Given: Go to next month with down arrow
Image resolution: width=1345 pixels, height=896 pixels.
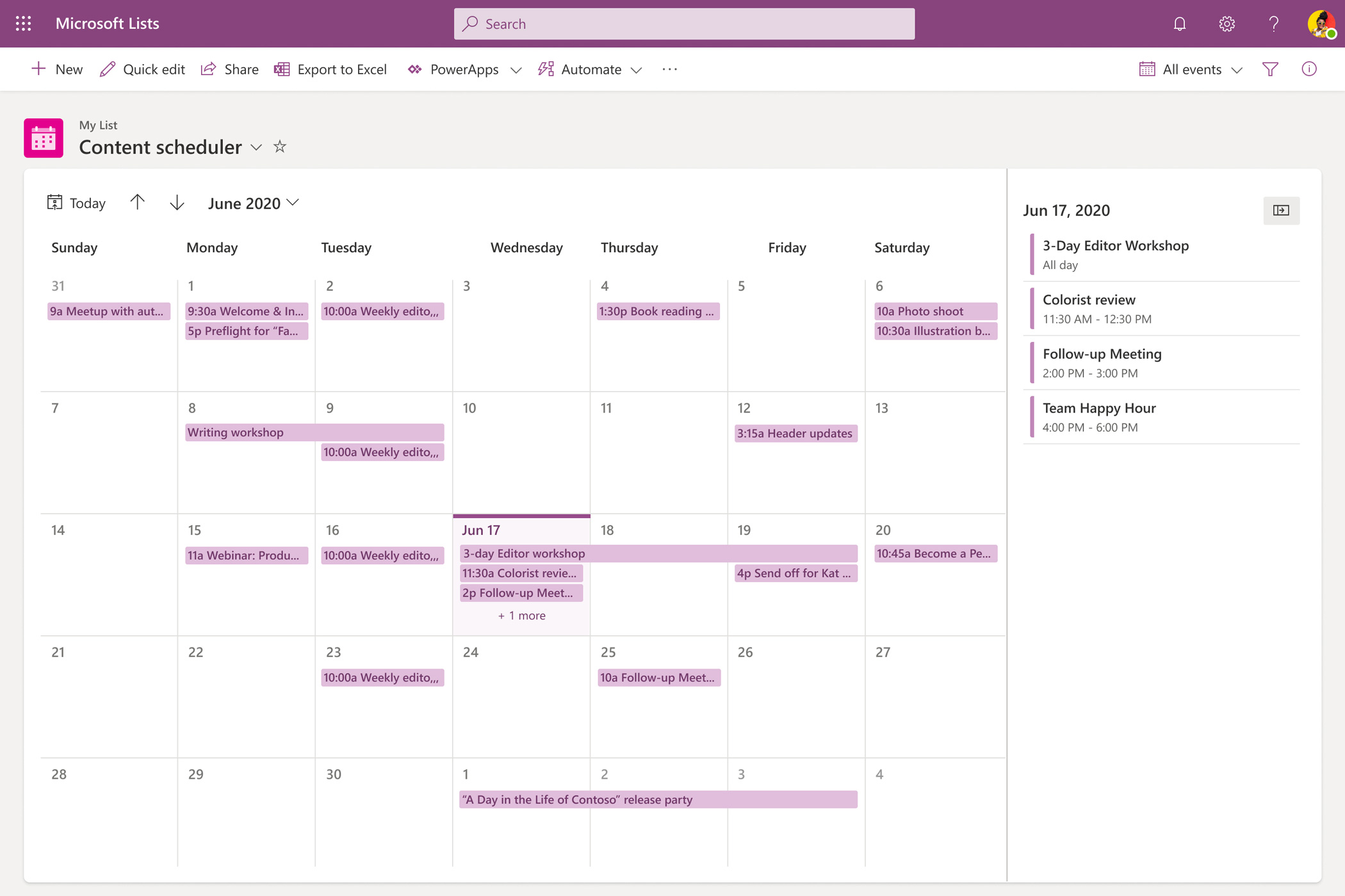Looking at the screenshot, I should tap(177, 203).
